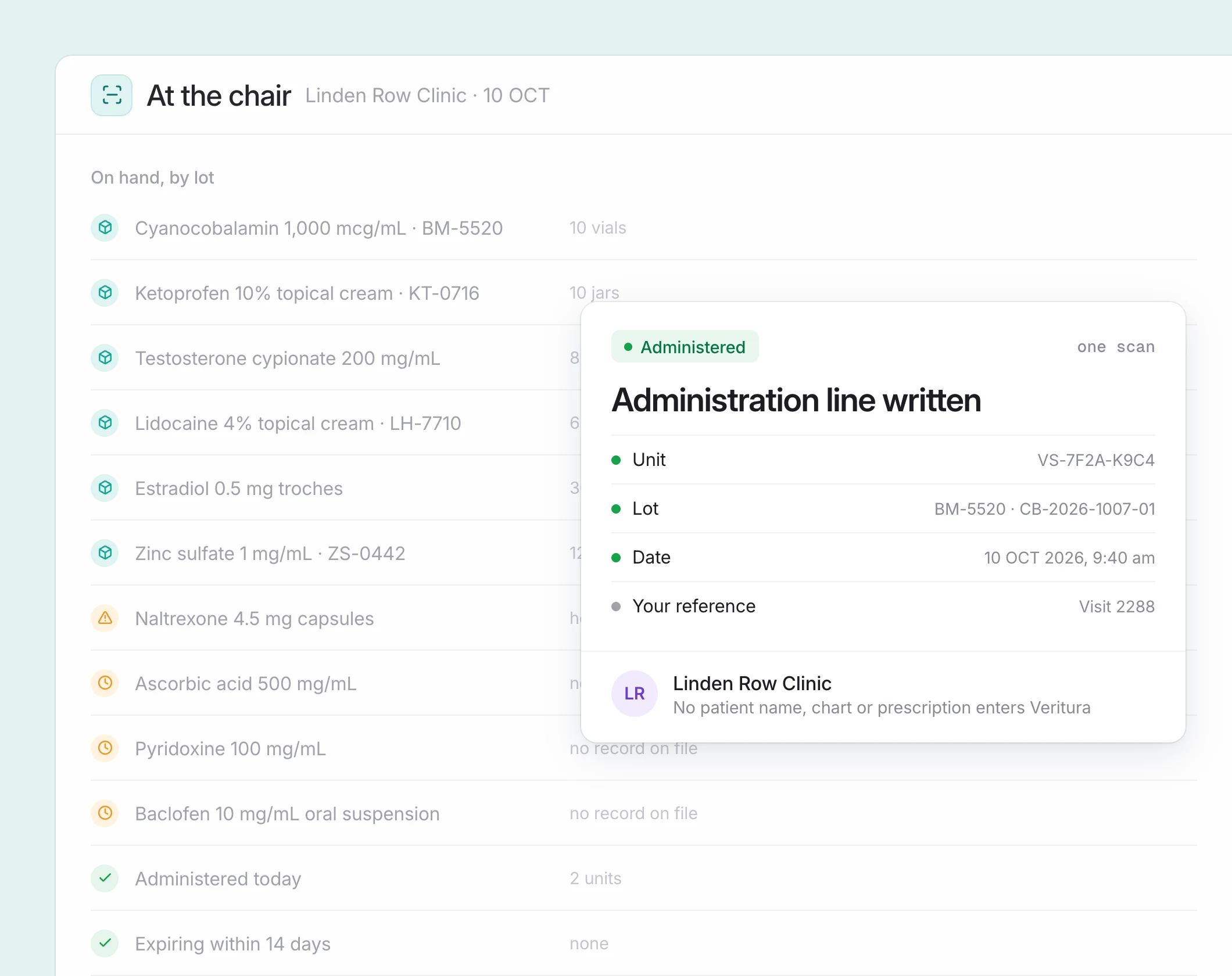Click the lot value BM-5520 · CB-2026-1007-01
This screenshot has width=1232, height=976.
pyautogui.click(x=1044, y=509)
